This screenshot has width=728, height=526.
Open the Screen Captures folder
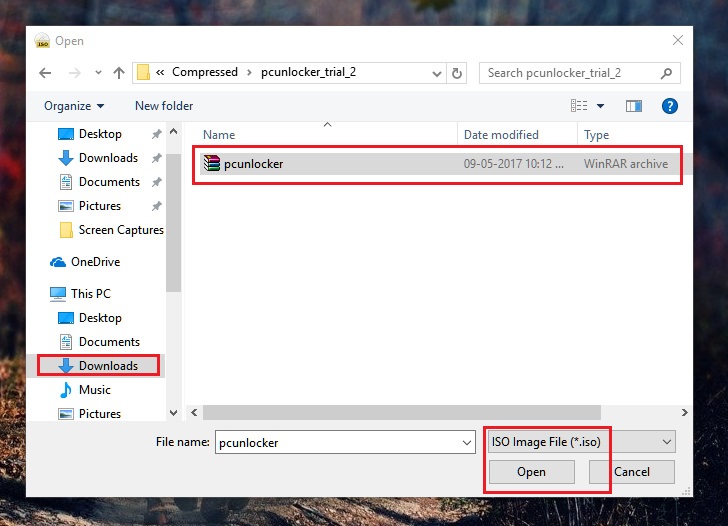point(121,230)
